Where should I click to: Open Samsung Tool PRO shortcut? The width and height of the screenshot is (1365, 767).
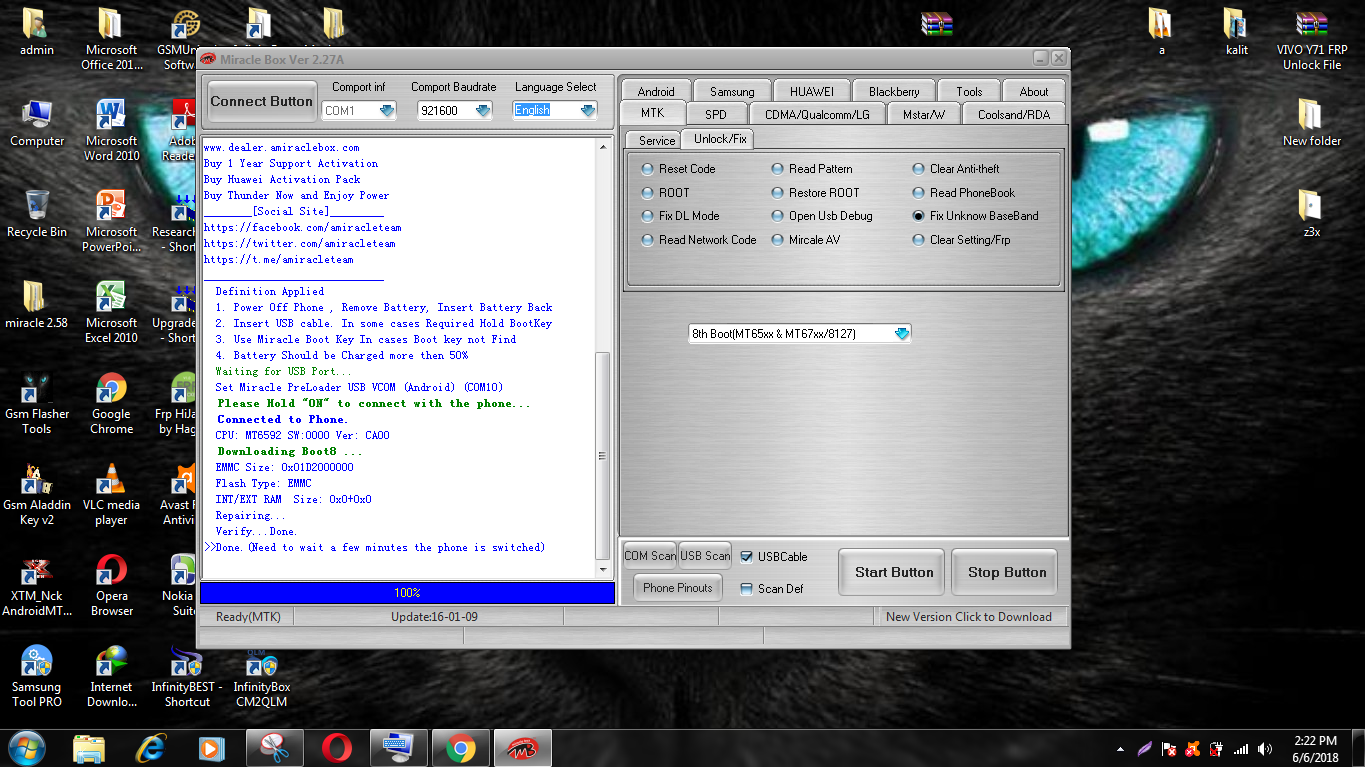tap(37, 676)
